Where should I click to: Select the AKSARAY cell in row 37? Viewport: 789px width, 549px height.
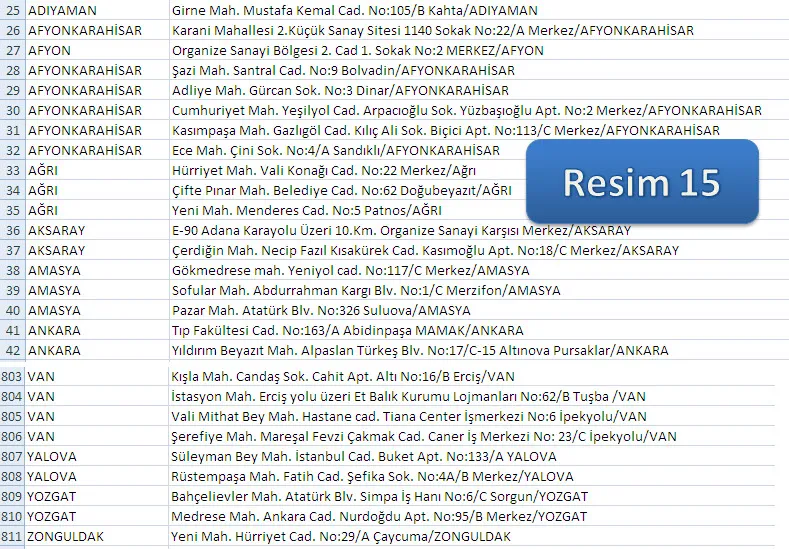pos(57,250)
